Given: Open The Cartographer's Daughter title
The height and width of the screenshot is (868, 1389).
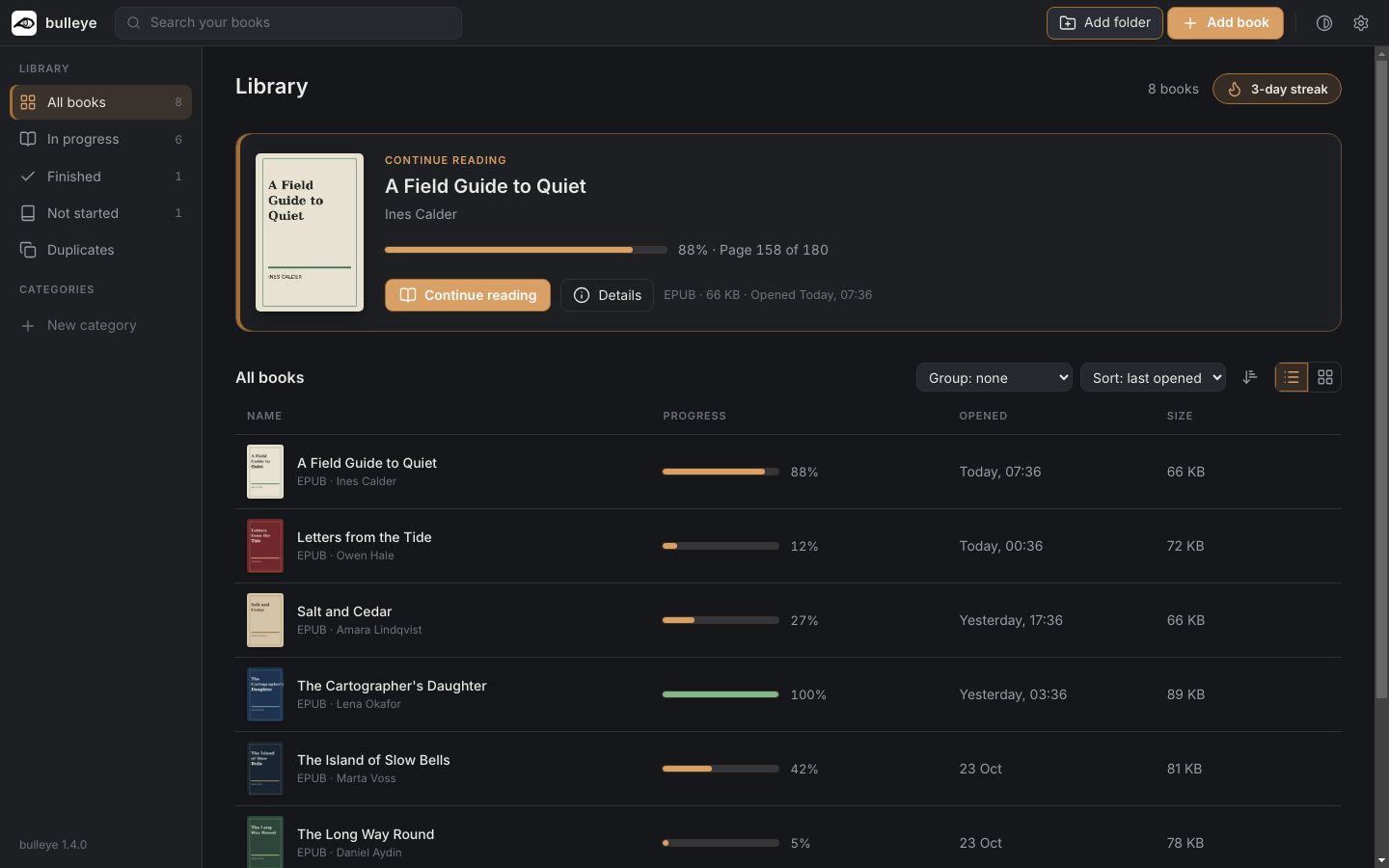Looking at the screenshot, I should [392, 686].
